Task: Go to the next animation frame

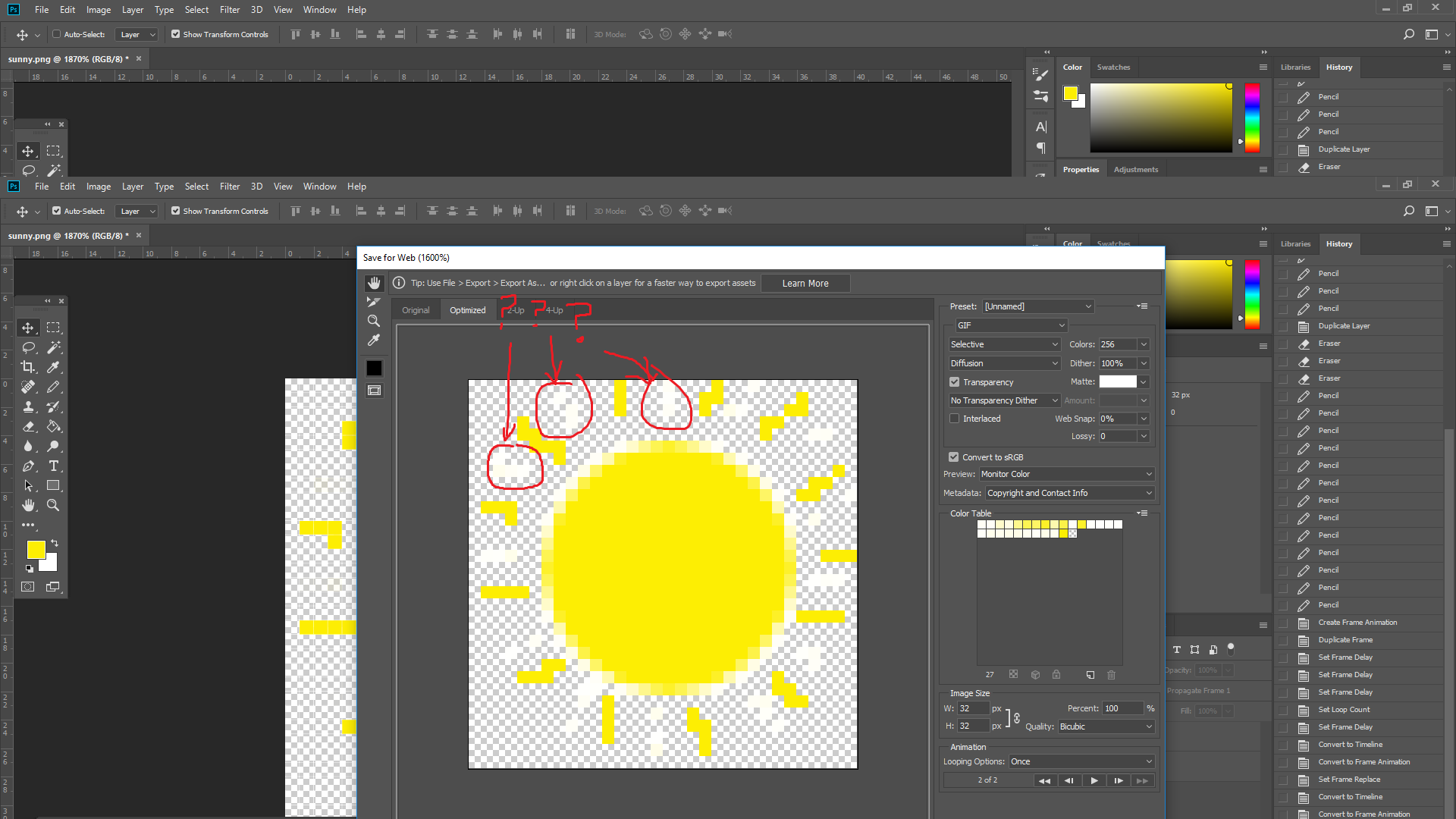Action: pyautogui.click(x=1119, y=780)
